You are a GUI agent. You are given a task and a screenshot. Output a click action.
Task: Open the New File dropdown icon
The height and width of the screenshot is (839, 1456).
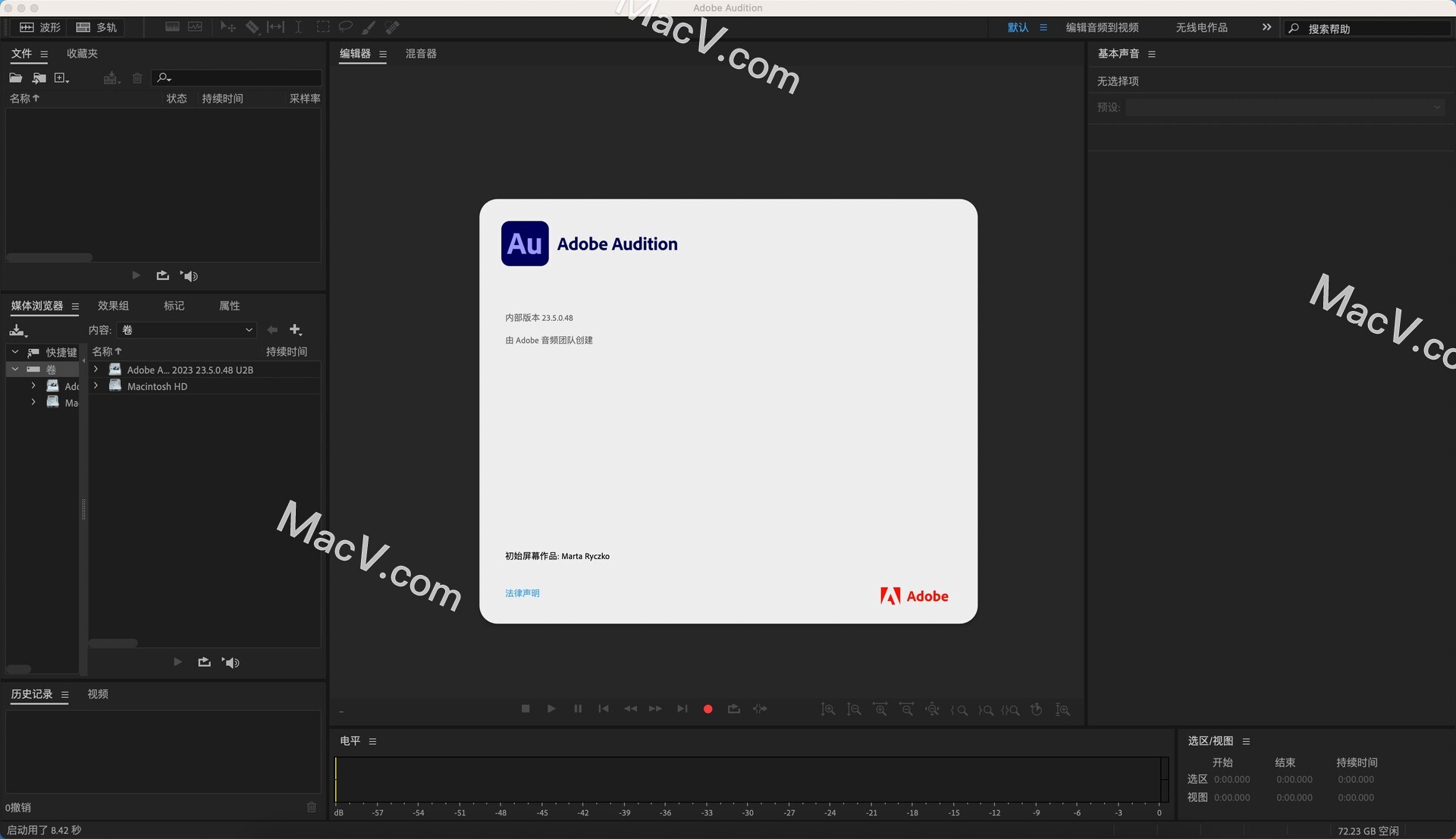61,78
